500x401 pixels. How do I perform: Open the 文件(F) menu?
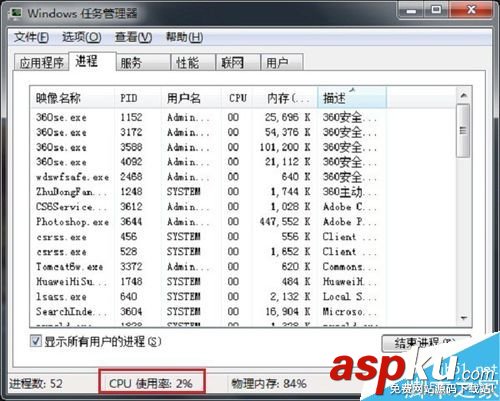31,37
